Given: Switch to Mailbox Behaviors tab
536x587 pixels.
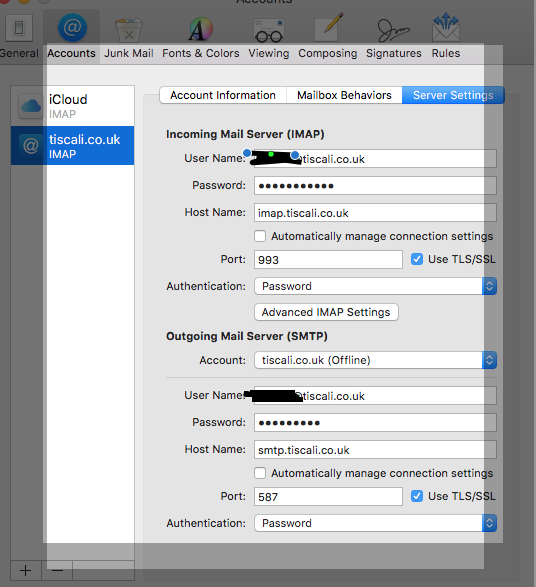Looking at the screenshot, I should [x=344, y=95].
